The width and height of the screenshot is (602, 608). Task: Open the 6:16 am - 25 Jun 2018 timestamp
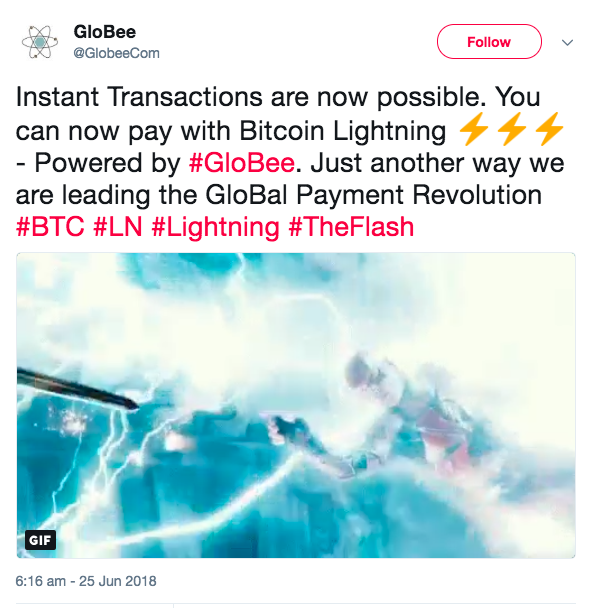[x=86, y=581]
